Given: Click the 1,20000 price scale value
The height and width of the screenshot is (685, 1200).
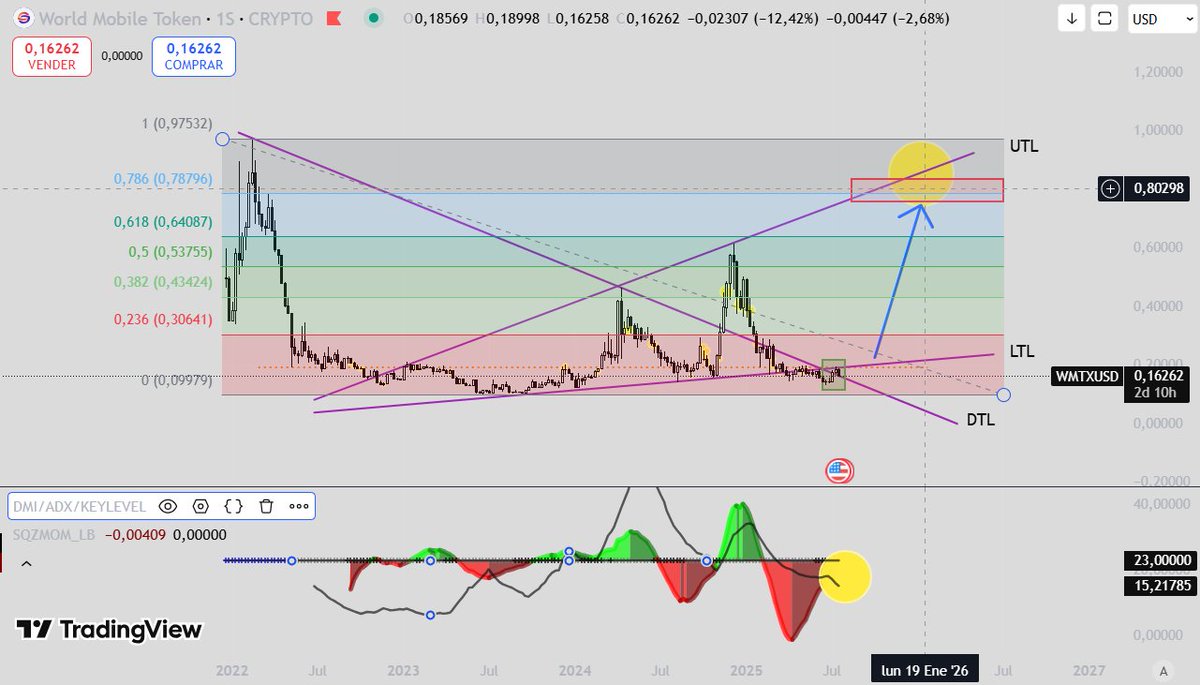Looking at the screenshot, I should click(1160, 73).
